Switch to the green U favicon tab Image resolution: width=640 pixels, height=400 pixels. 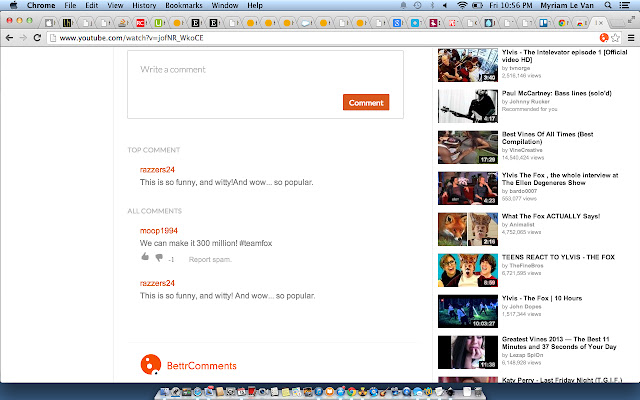(158, 23)
